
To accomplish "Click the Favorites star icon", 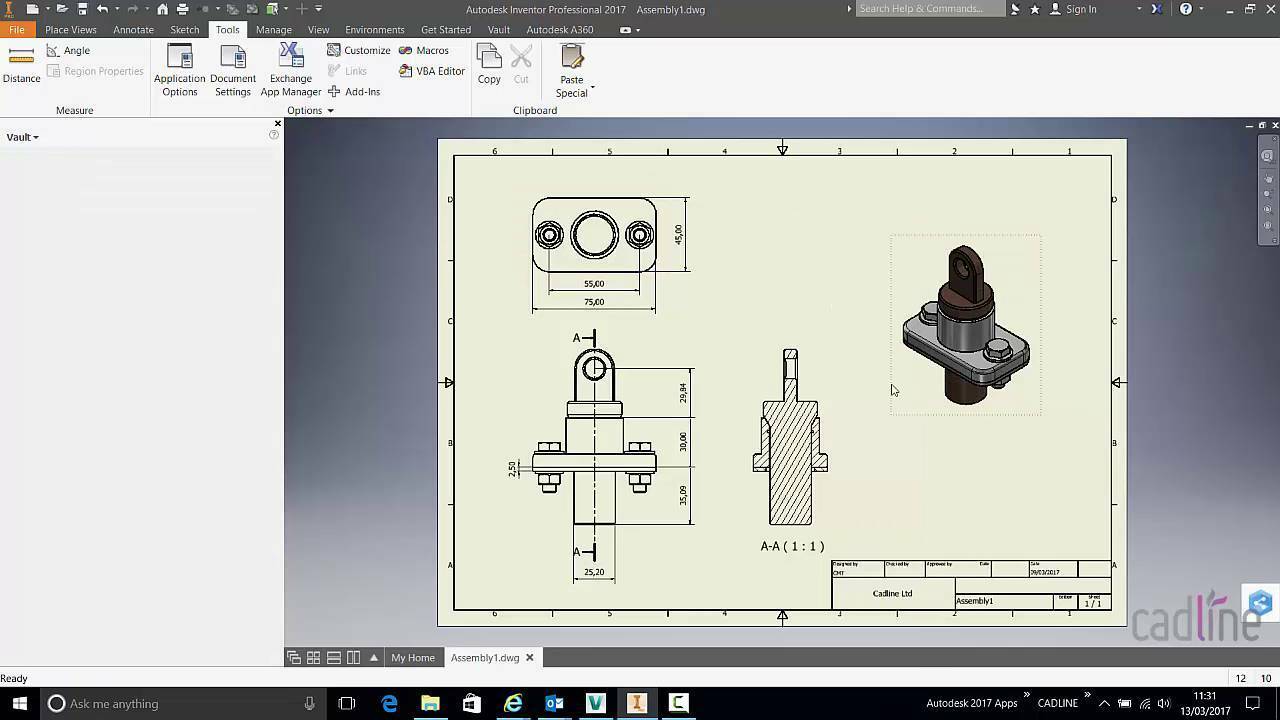I will pos(1034,9).
